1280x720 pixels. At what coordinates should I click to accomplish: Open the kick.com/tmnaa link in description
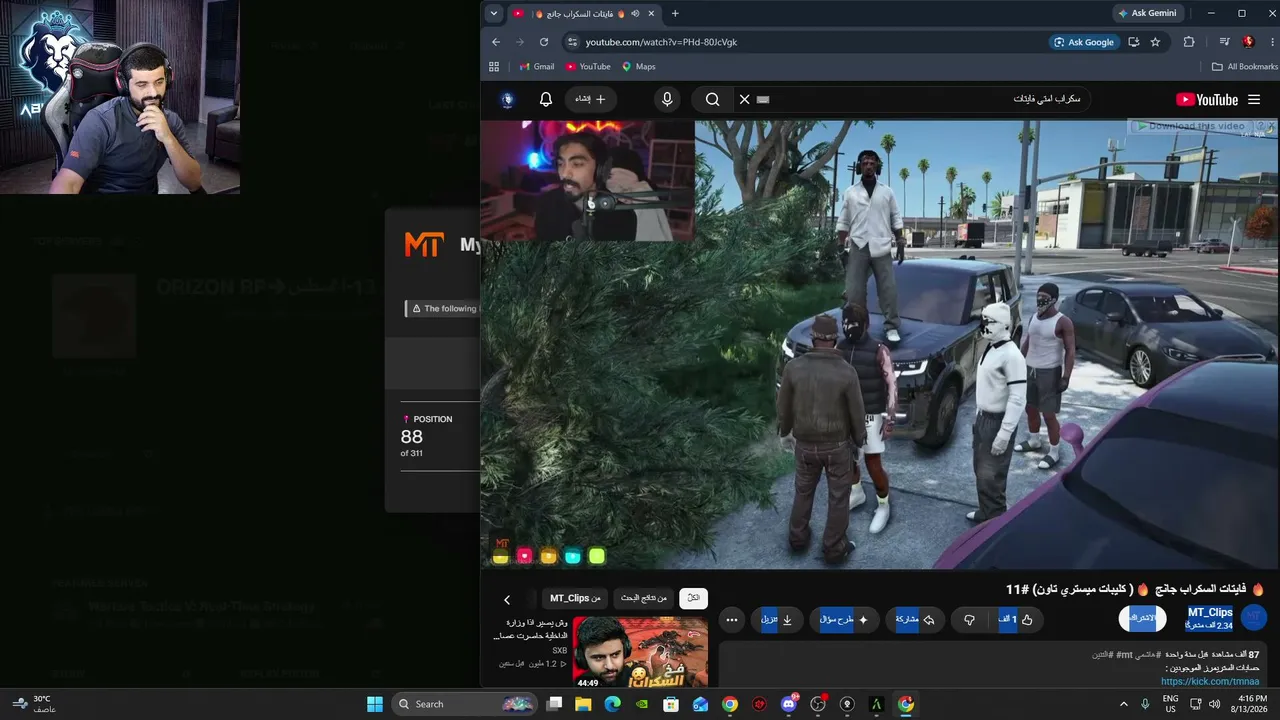(1210, 682)
